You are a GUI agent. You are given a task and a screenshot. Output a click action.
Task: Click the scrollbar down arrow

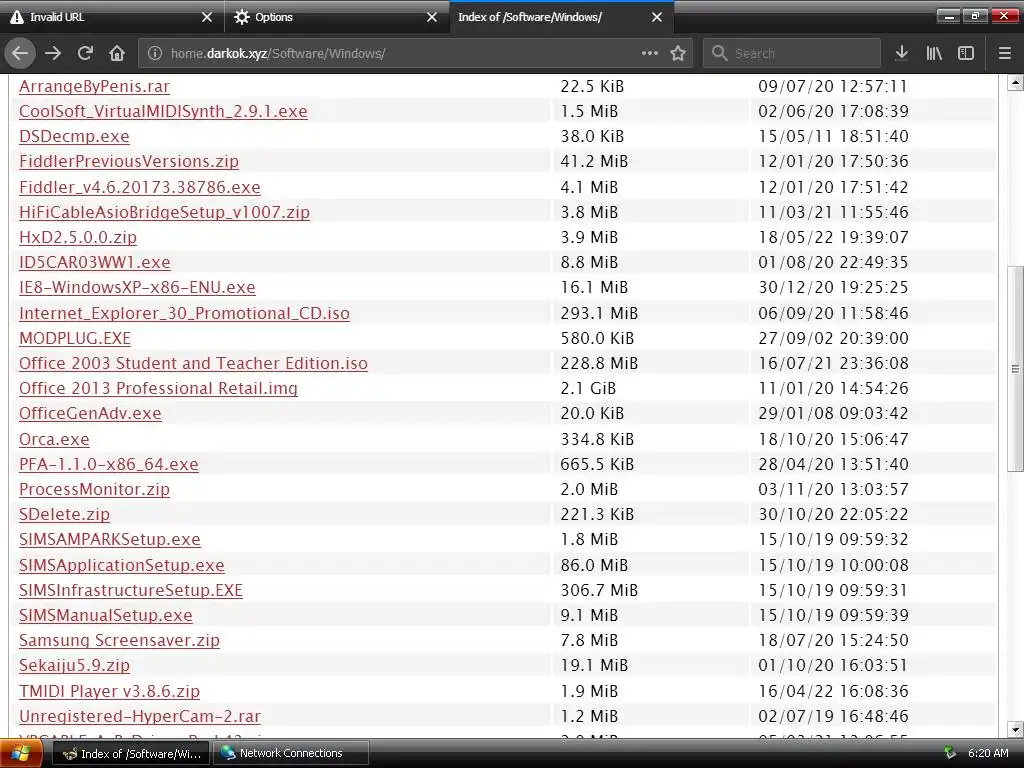click(x=1015, y=729)
